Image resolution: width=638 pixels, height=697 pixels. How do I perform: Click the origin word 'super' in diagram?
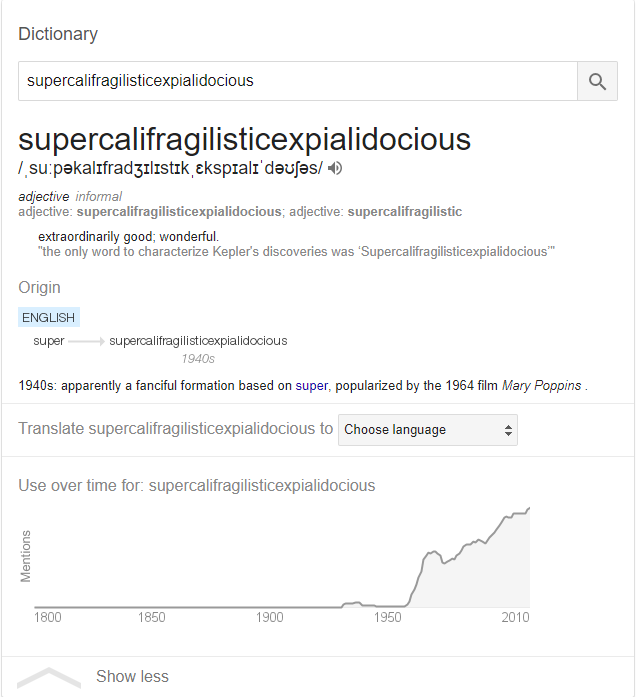tap(49, 341)
